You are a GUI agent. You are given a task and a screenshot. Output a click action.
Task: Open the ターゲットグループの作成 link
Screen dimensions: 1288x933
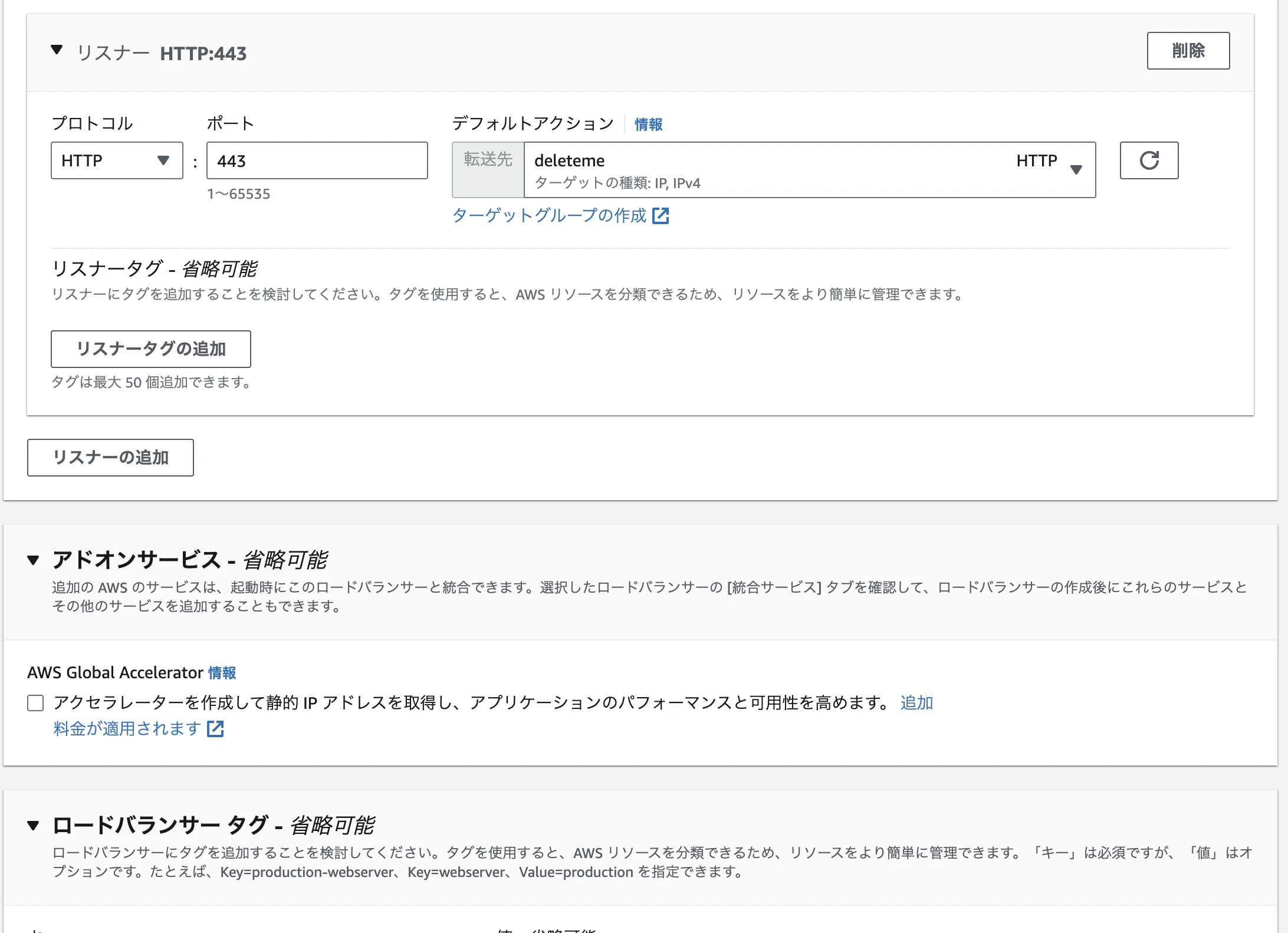[549, 216]
